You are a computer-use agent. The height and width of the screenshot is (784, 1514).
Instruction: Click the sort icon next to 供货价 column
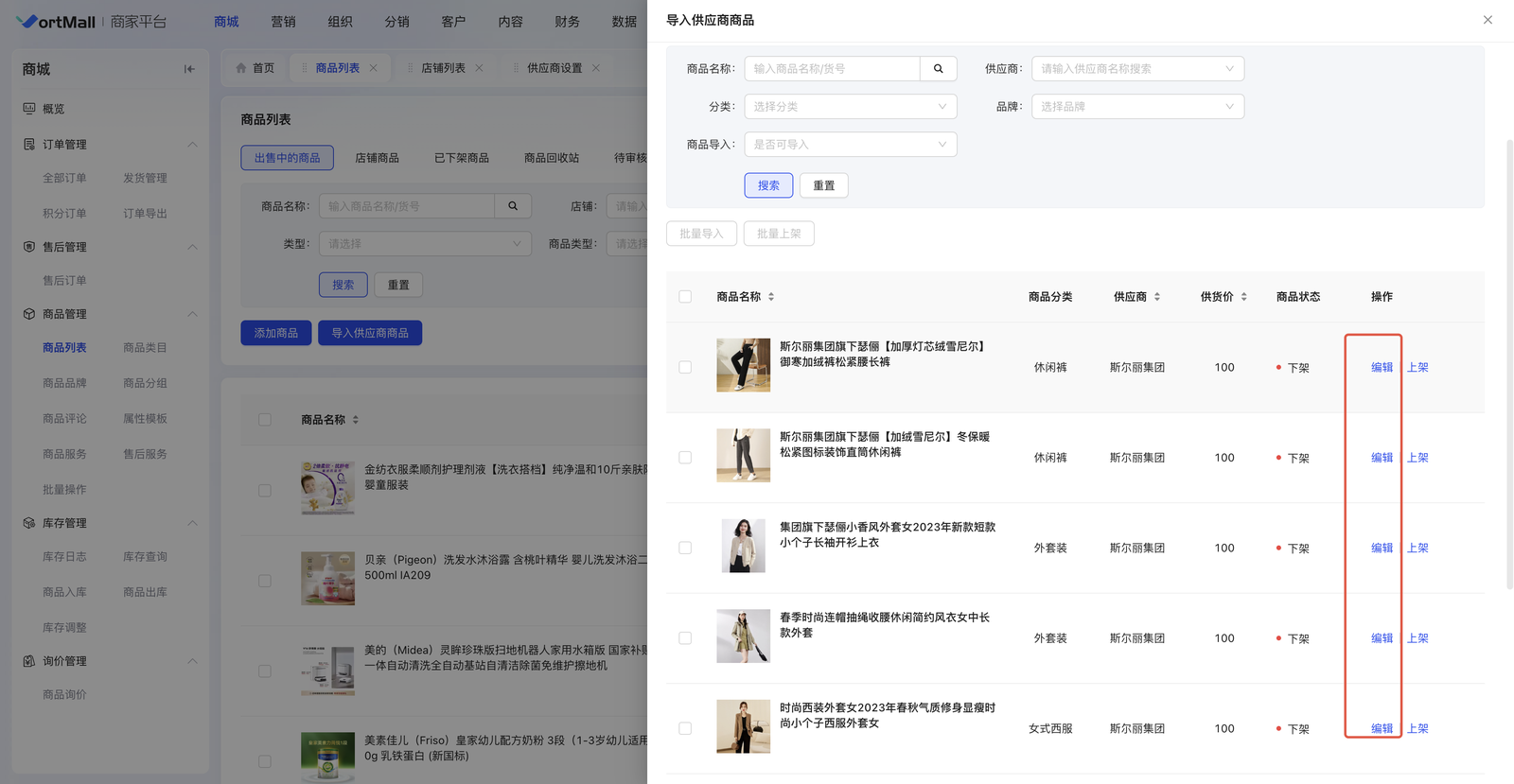pyautogui.click(x=1243, y=297)
